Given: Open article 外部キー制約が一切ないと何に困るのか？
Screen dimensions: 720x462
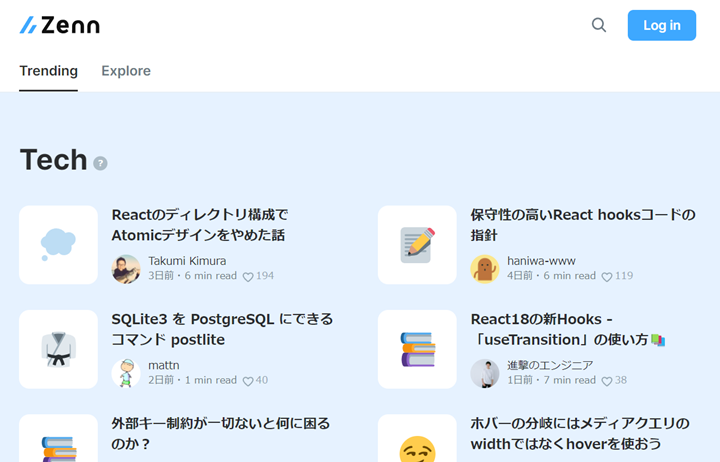Looking at the screenshot, I should click(220, 434).
